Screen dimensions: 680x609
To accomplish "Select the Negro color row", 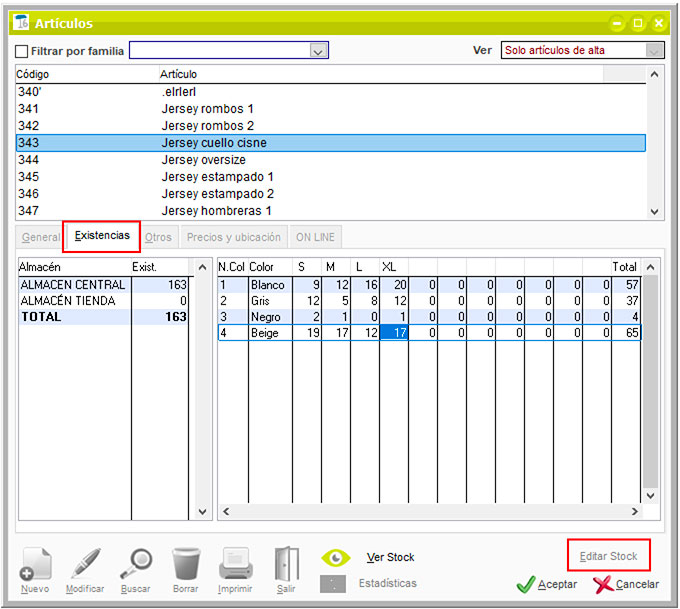I will [x=429, y=317].
